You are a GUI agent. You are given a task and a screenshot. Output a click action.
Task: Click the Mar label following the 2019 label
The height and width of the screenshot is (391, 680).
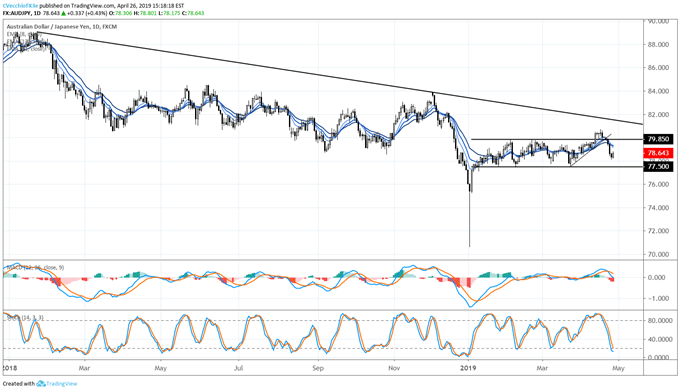point(542,368)
